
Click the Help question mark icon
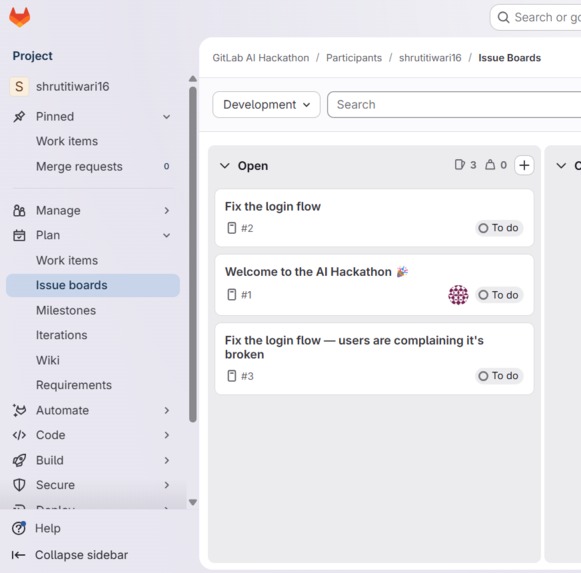[x=19, y=528]
